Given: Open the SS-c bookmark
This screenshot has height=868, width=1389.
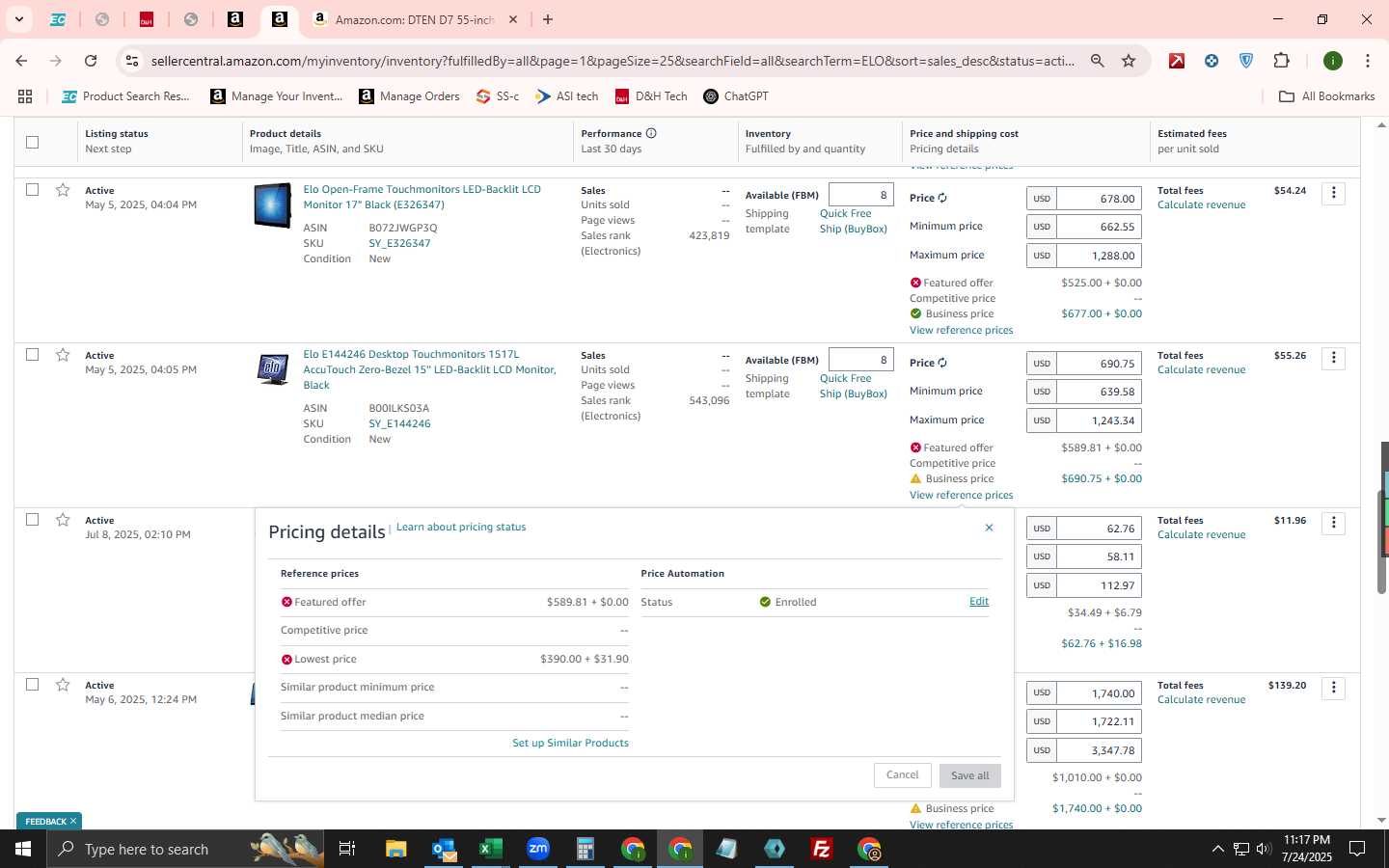Looking at the screenshot, I should pyautogui.click(x=498, y=96).
